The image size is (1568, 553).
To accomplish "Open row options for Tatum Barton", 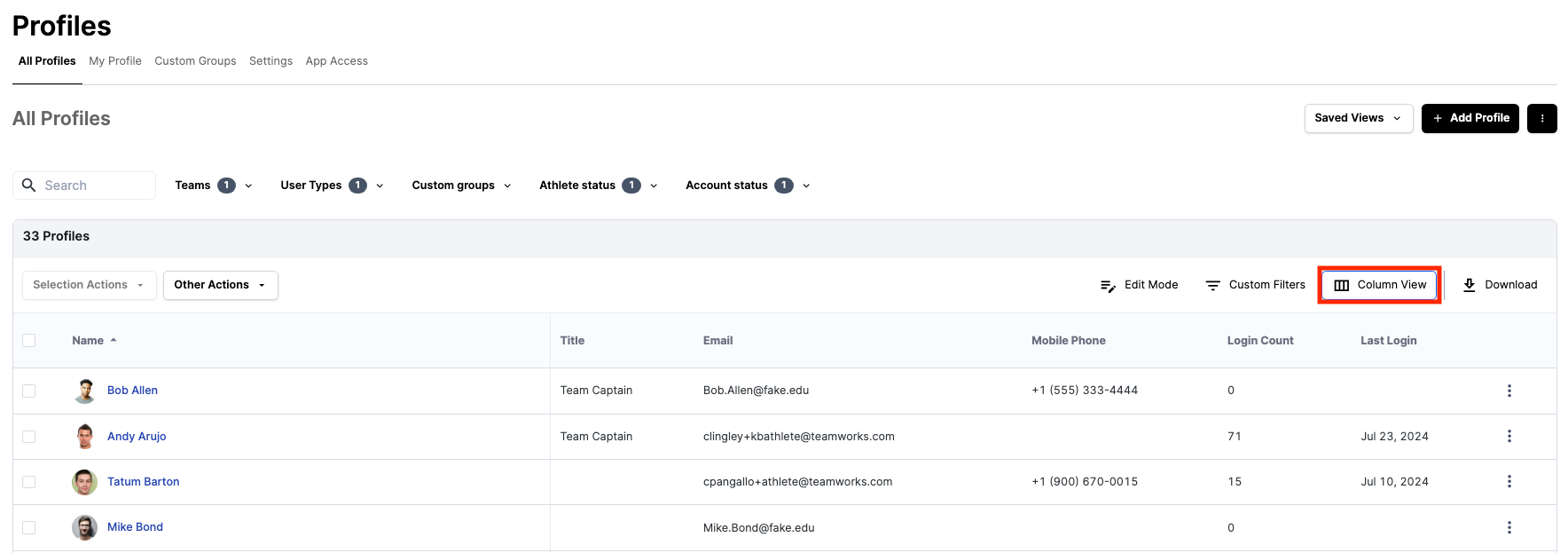I will [x=1509, y=481].
